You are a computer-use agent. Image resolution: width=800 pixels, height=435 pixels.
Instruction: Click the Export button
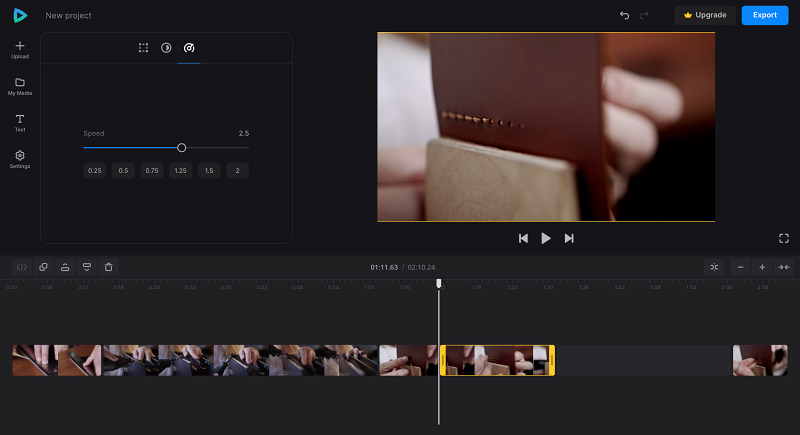[765, 15]
